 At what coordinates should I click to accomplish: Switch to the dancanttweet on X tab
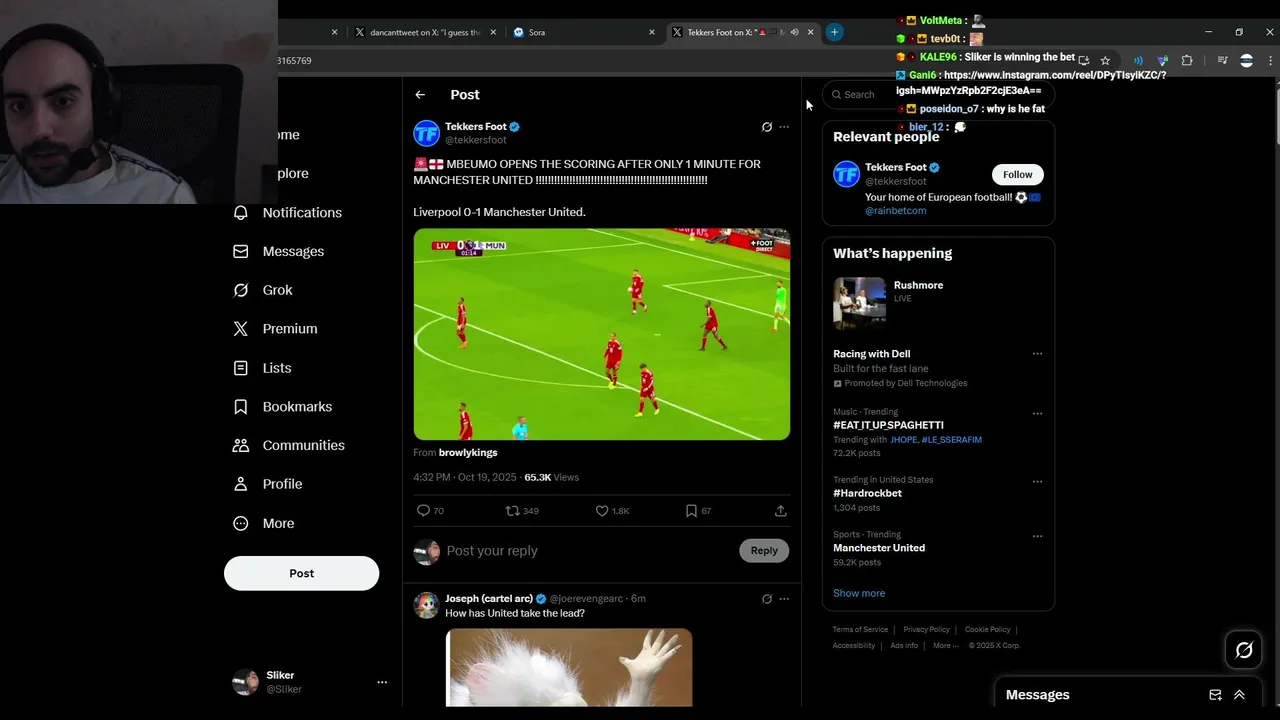tap(426, 32)
